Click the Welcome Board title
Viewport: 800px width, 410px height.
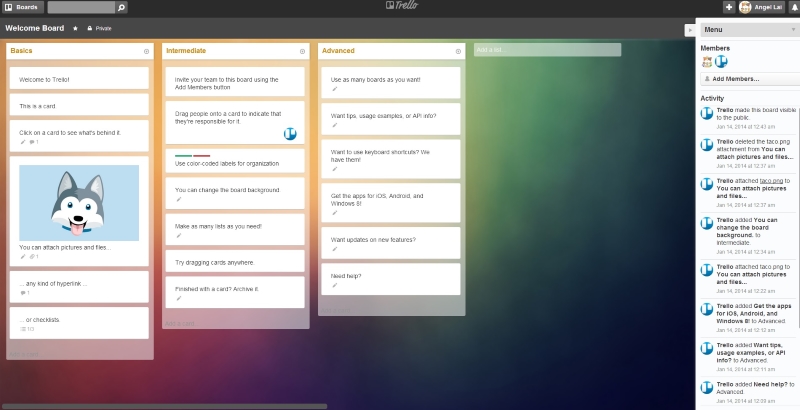[x=35, y=29]
